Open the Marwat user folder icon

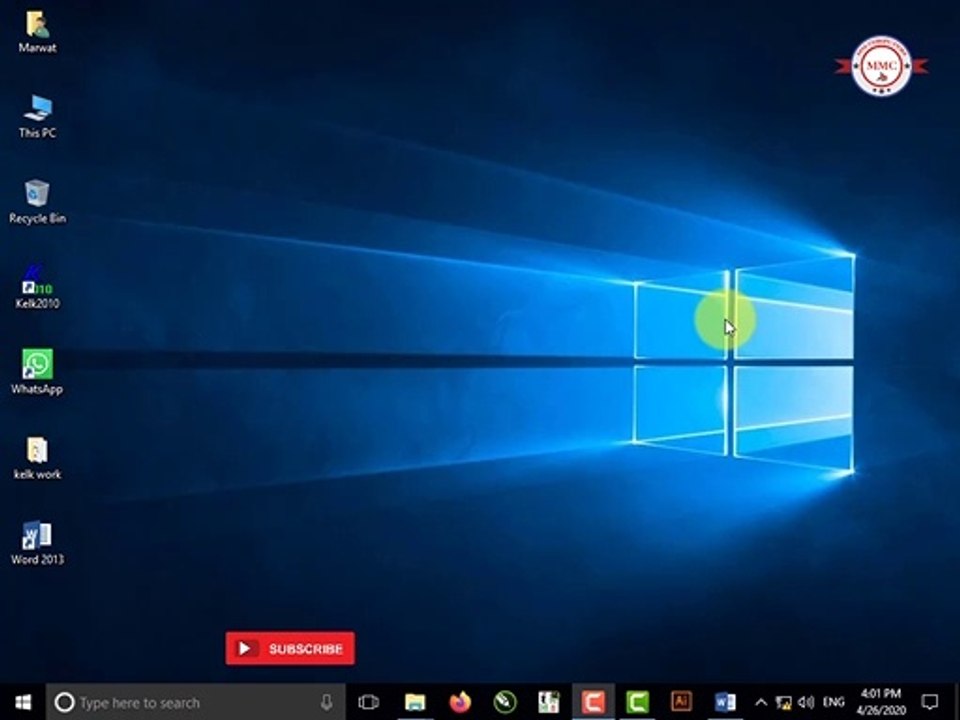pos(37,32)
